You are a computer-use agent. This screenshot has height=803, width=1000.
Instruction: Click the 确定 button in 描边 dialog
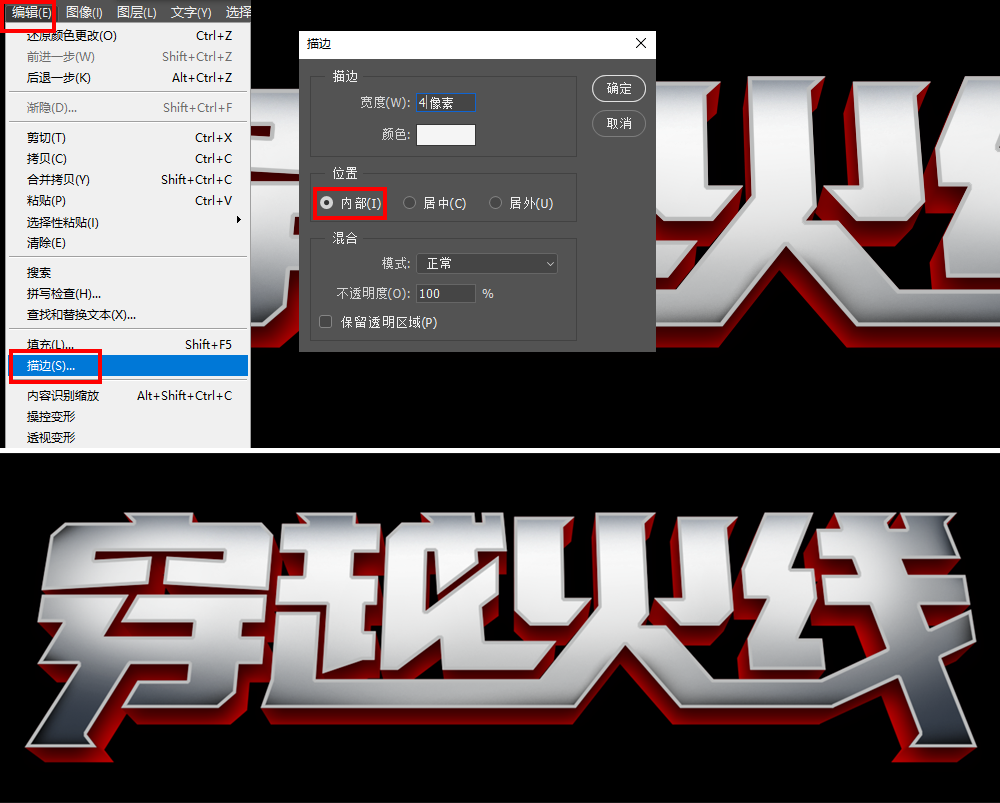(619, 89)
